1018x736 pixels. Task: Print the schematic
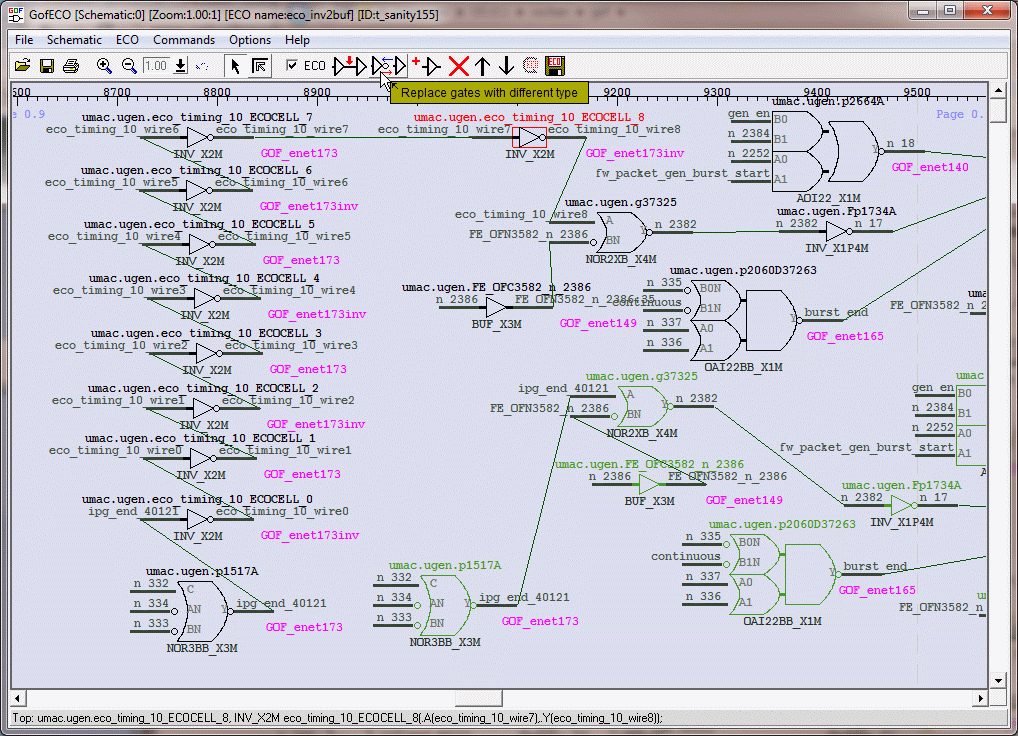tap(71, 66)
